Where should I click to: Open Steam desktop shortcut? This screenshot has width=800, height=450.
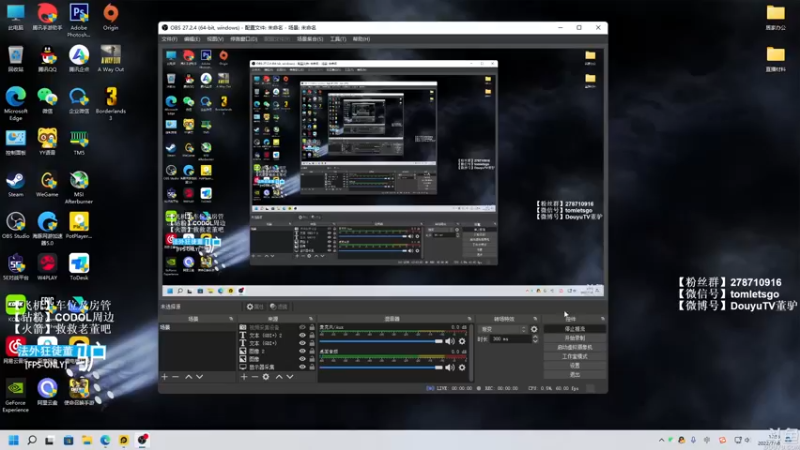[15, 184]
